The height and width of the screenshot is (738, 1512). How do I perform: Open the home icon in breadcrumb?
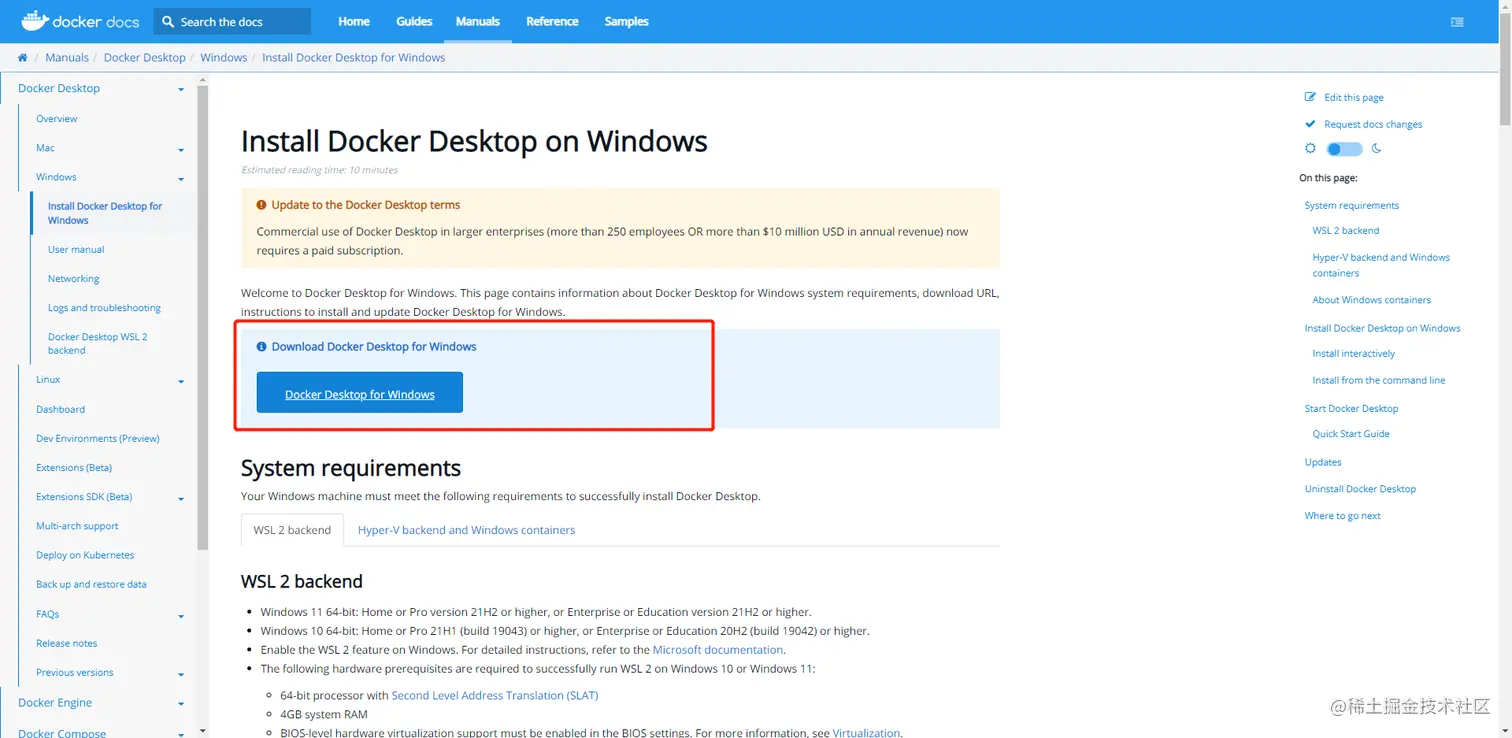coord(22,58)
